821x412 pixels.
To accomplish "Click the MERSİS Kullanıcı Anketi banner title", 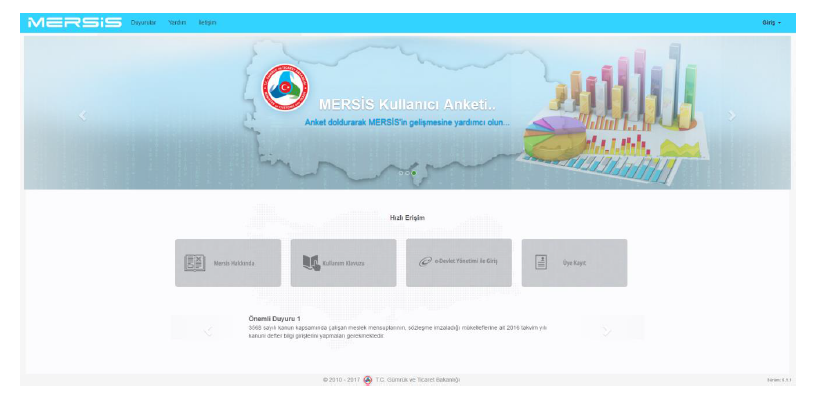I will click(407, 105).
